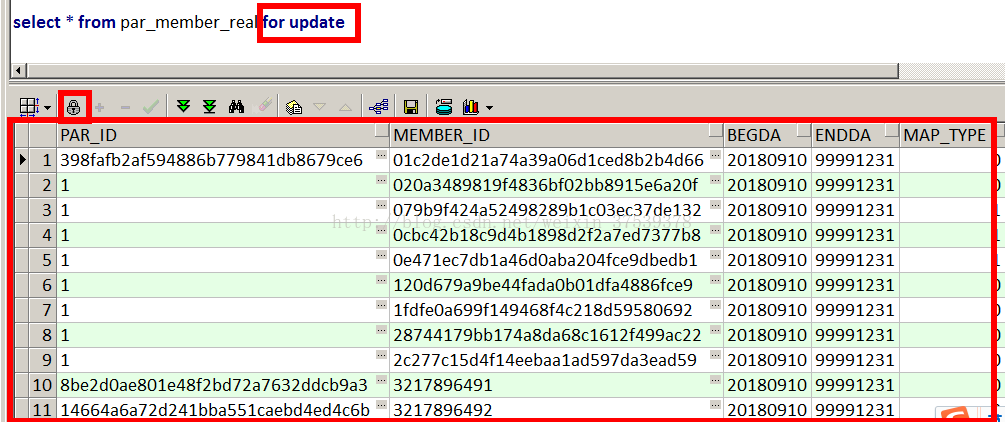
Task: Click the SQL editor scroll-left arrow
Action: pos(18,70)
